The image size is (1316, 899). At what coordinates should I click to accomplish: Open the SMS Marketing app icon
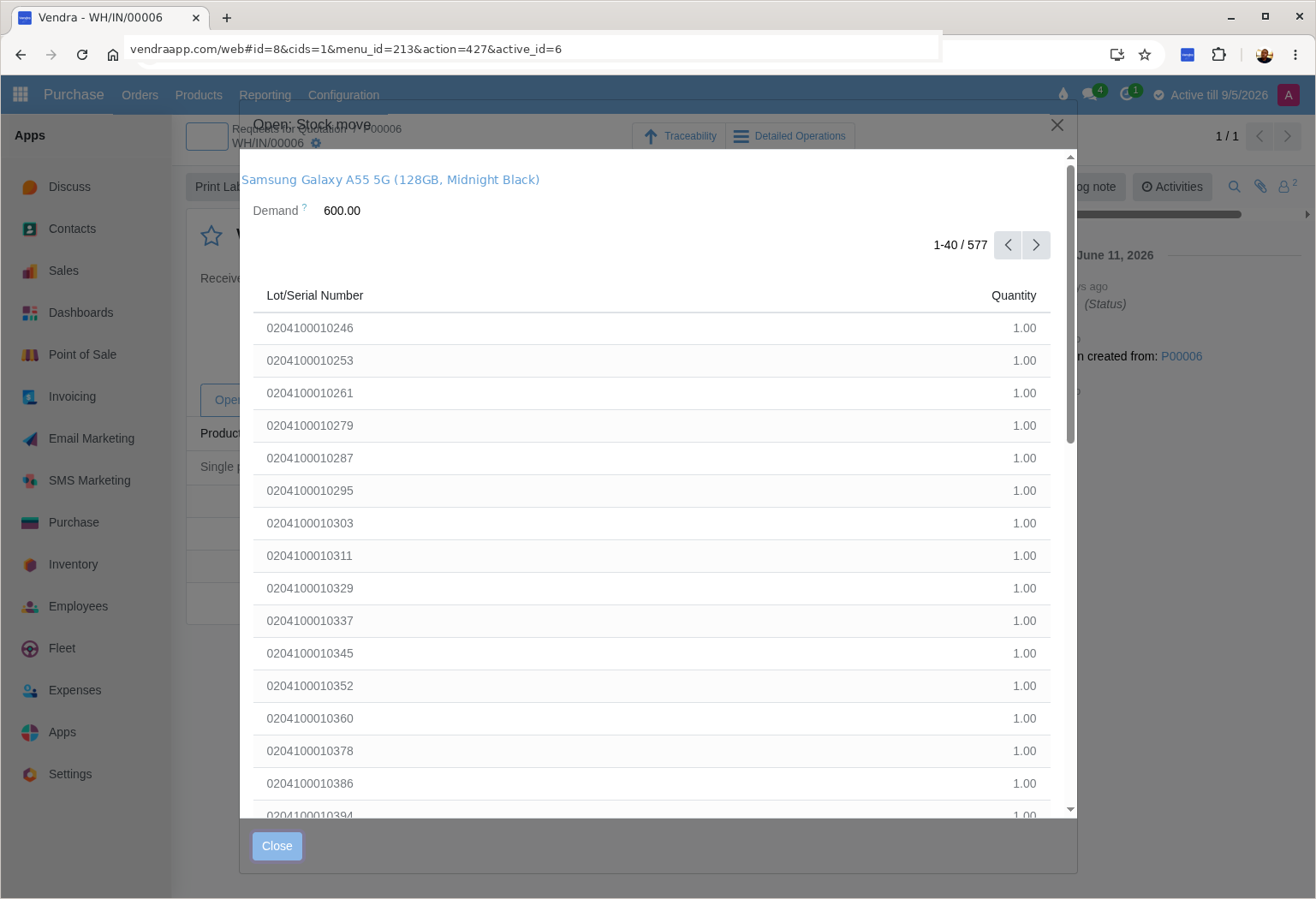coord(30,481)
